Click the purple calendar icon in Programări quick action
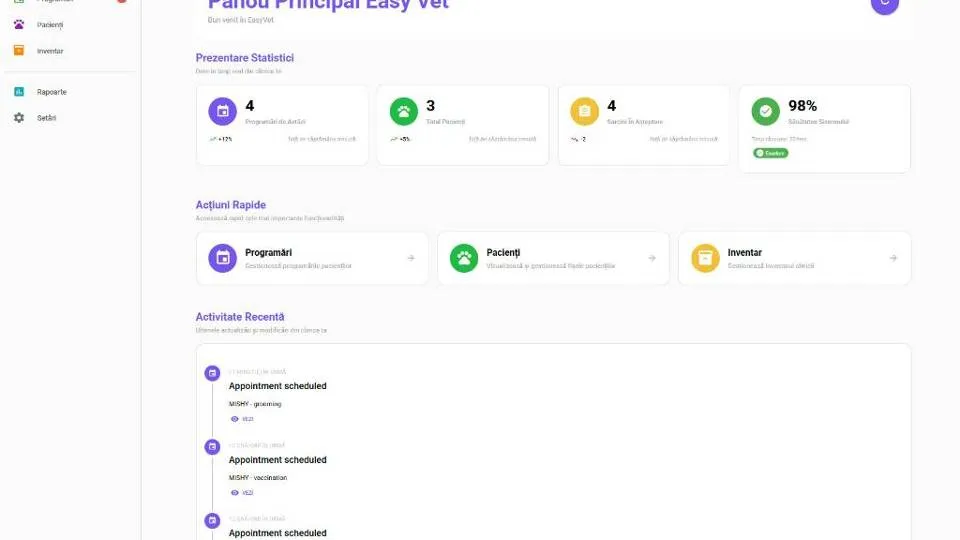960x540 pixels. pos(222,258)
